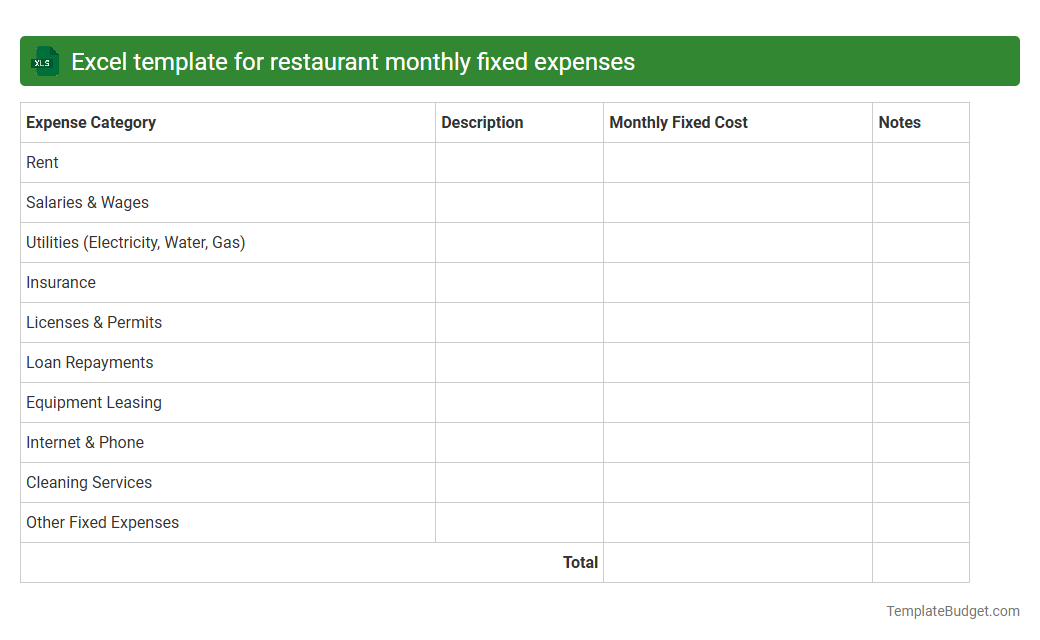Click the Monthly Fixed Cost header

pos(677,122)
